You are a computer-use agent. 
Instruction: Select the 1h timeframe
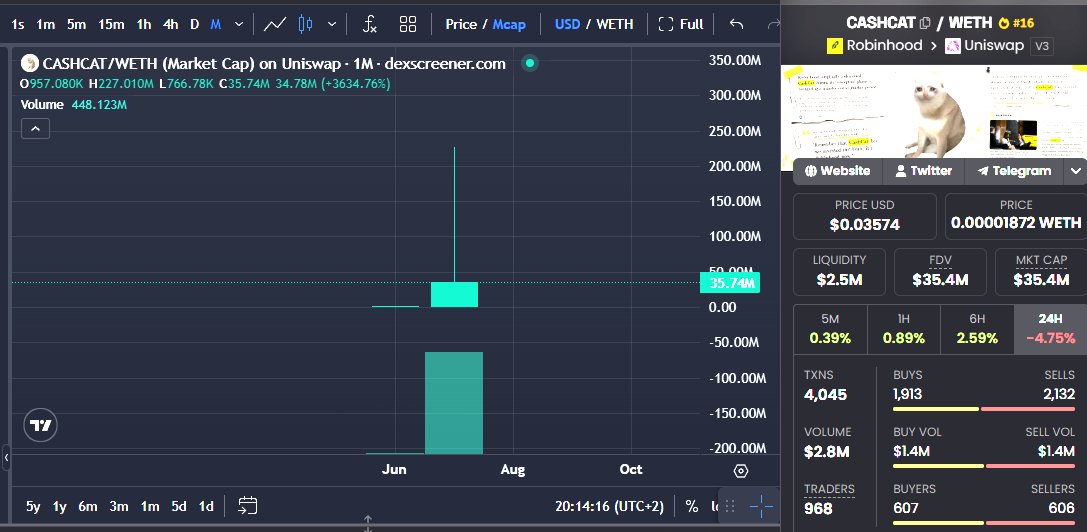pyautogui.click(x=144, y=24)
